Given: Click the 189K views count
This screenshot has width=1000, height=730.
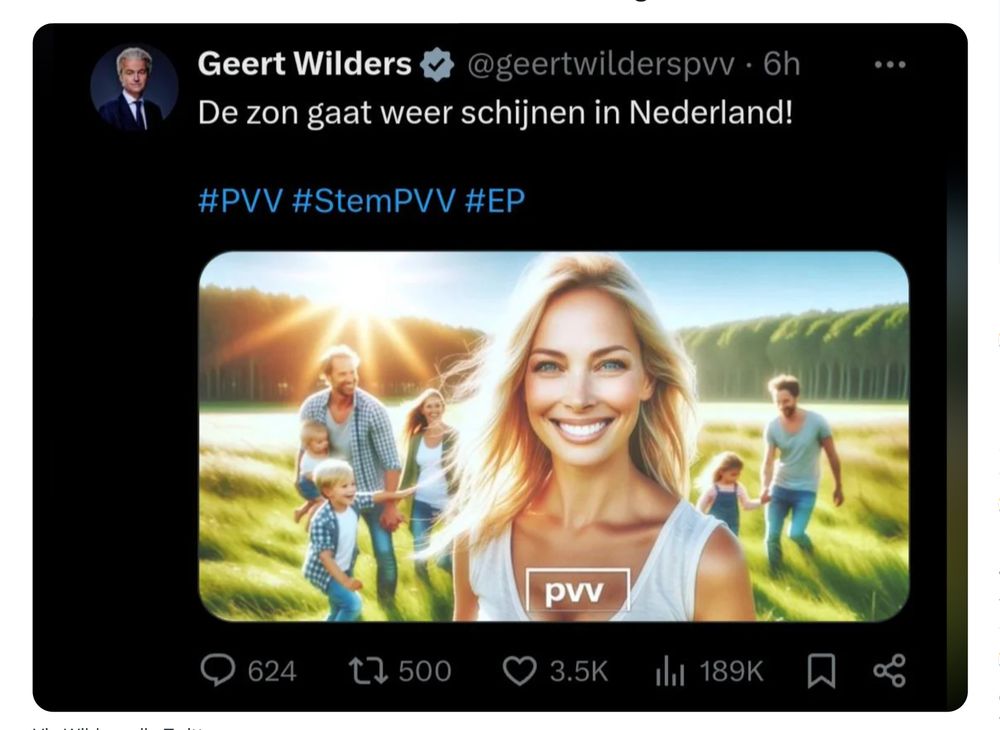Looking at the screenshot, I should (x=732, y=672).
